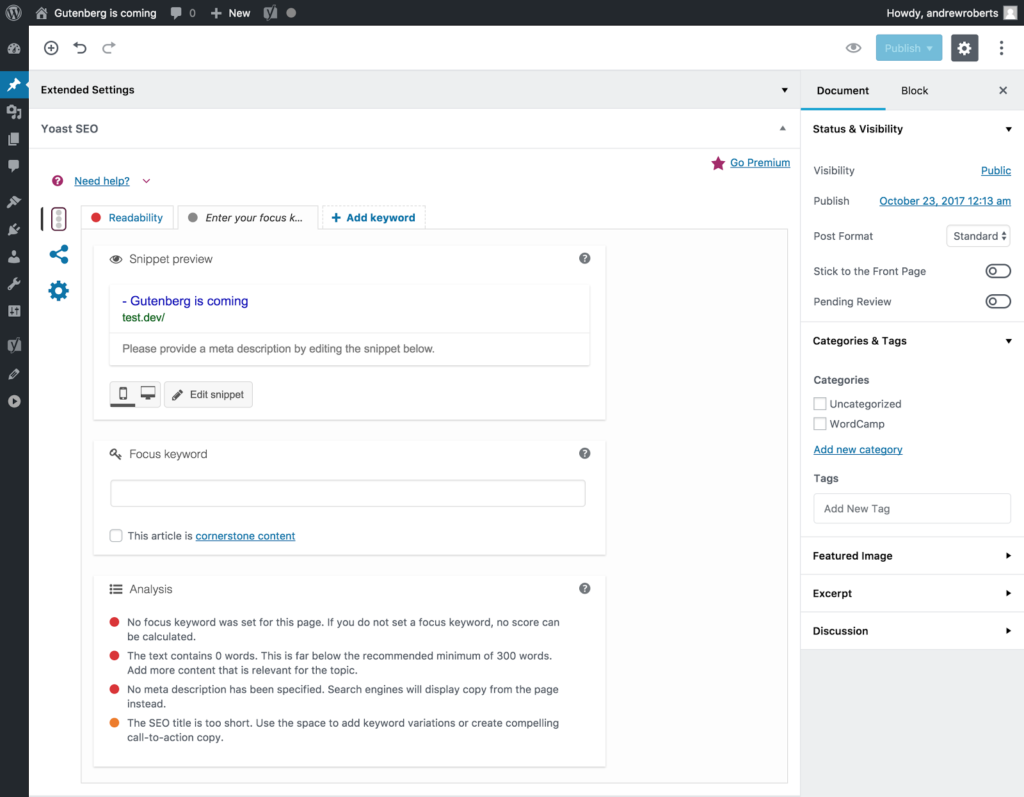This screenshot has width=1024, height=797.
Task: Switch to the Document tab
Action: click(x=842, y=91)
